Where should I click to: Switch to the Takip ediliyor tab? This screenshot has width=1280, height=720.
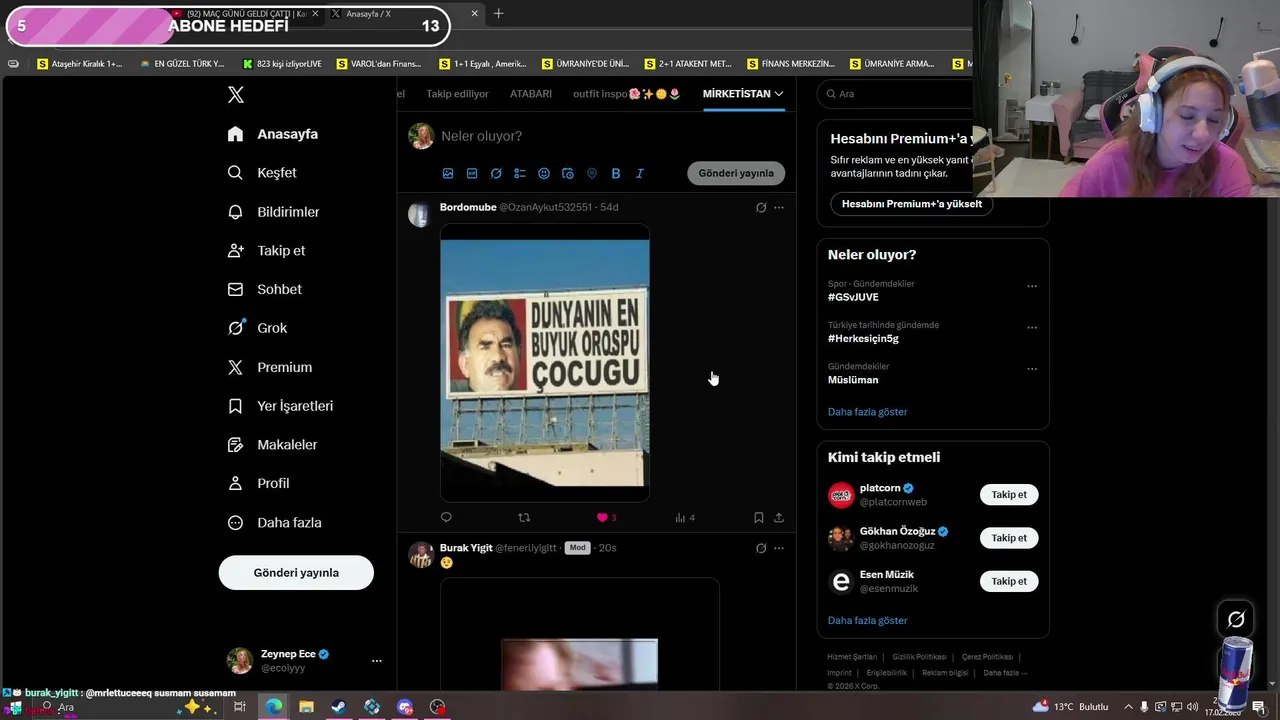458,94
